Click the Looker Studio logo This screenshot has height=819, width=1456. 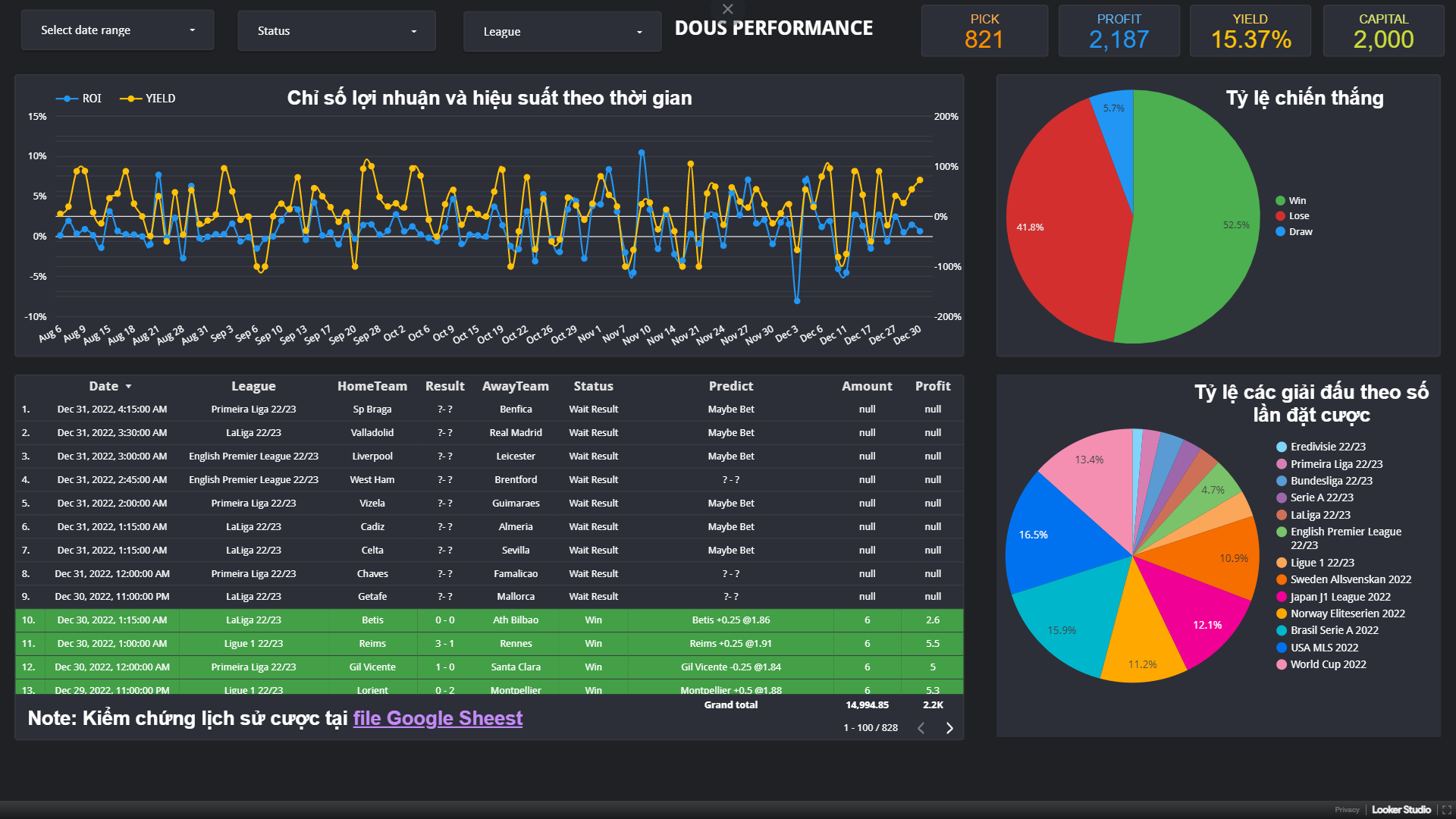[1401, 810]
